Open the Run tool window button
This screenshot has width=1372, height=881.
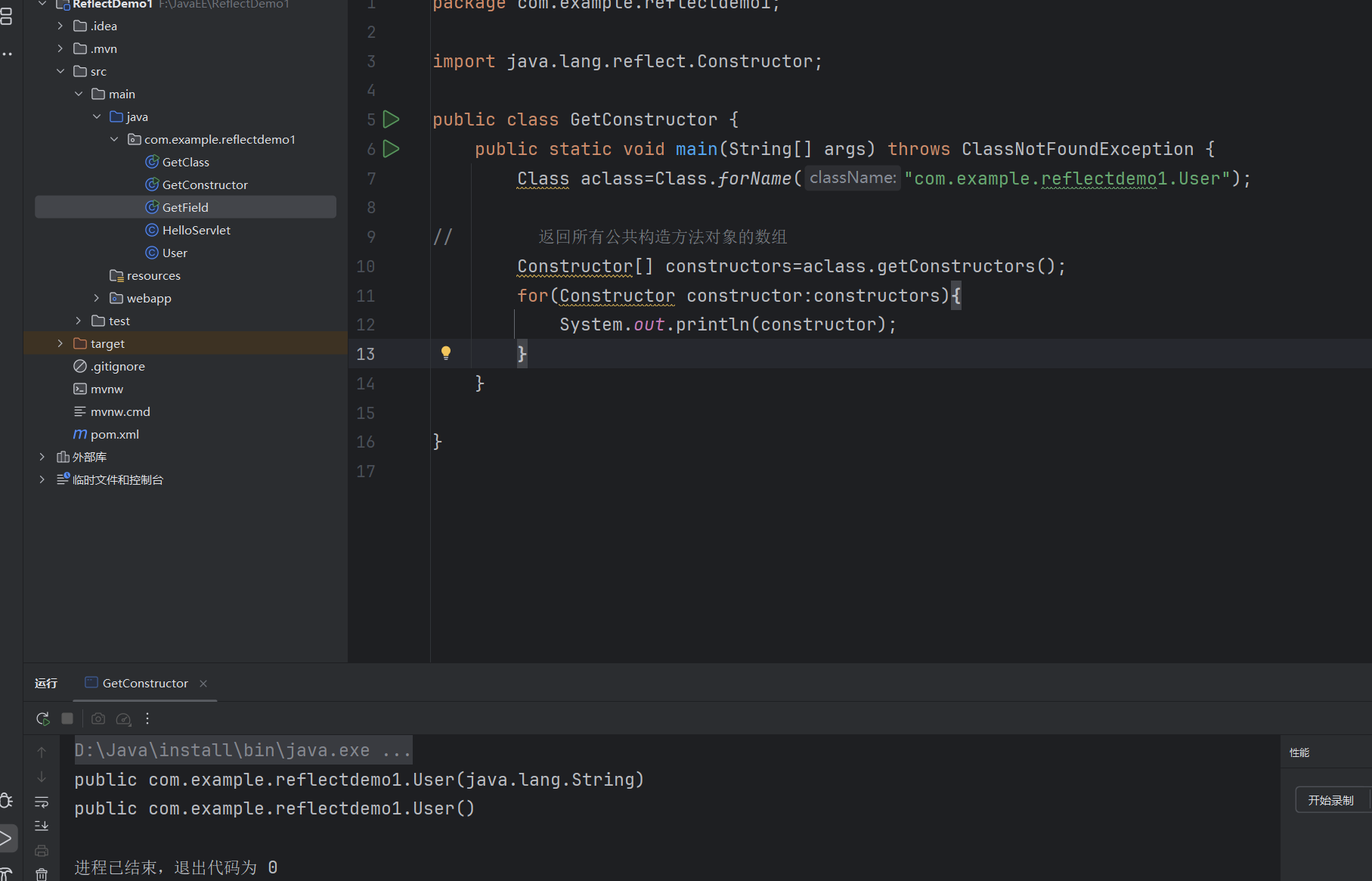coord(6,838)
